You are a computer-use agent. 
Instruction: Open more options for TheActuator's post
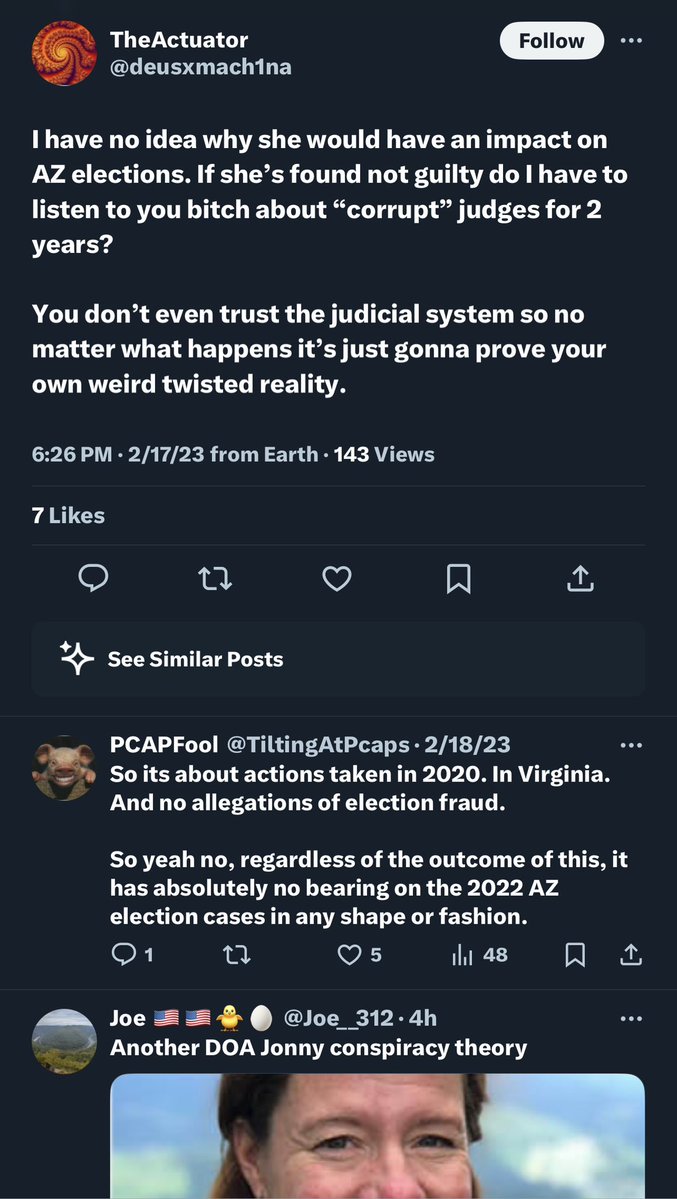631,41
